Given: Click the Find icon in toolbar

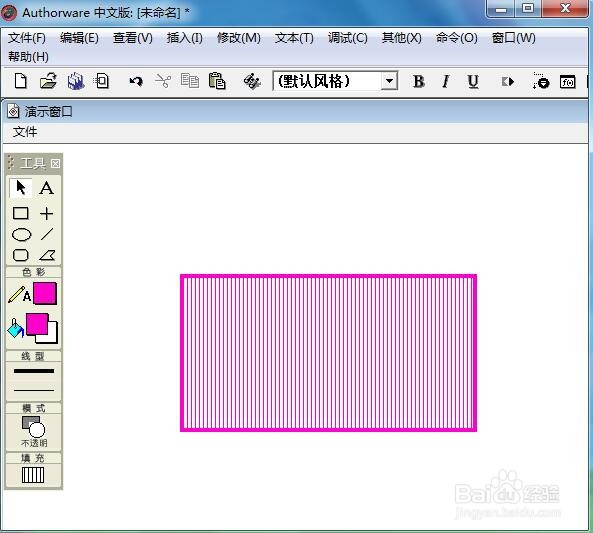Looking at the screenshot, I should pos(252,81).
